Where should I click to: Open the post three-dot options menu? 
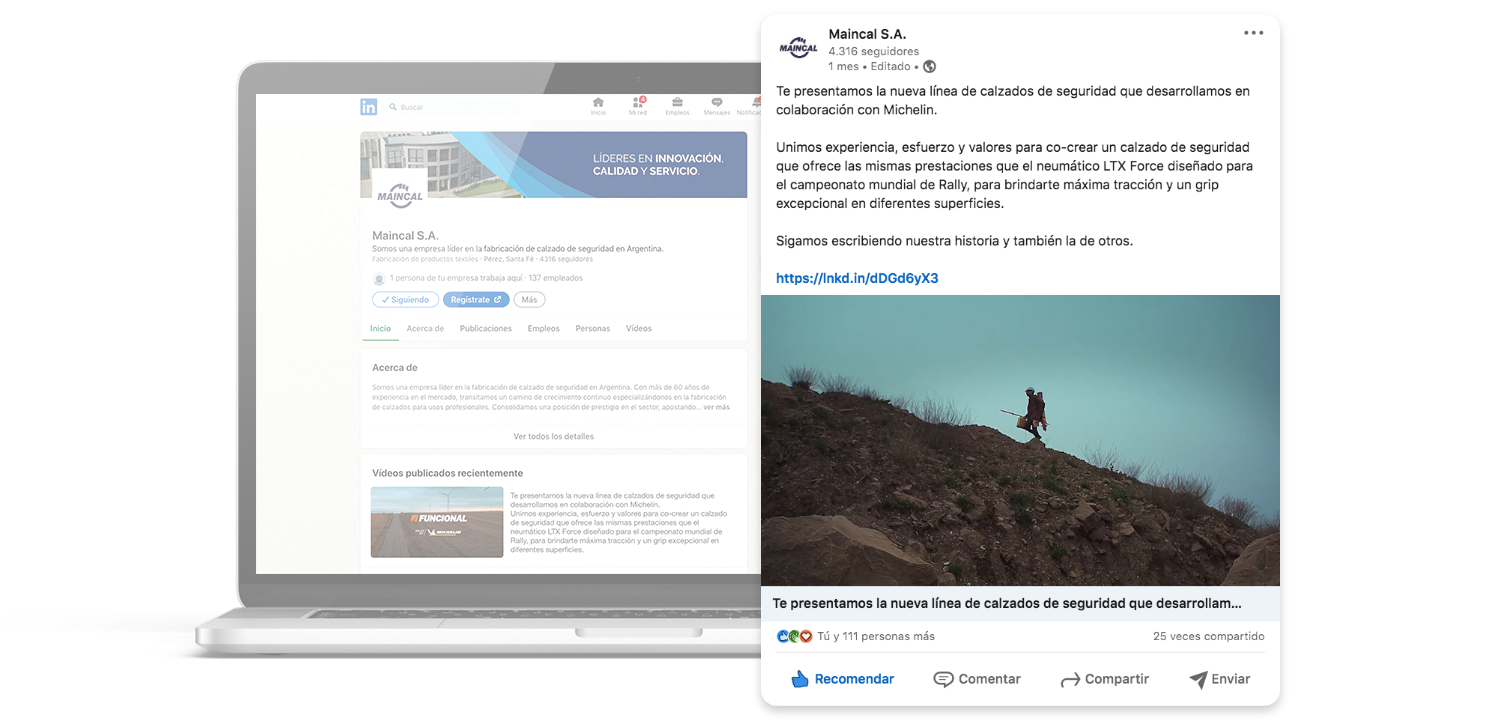click(1254, 33)
